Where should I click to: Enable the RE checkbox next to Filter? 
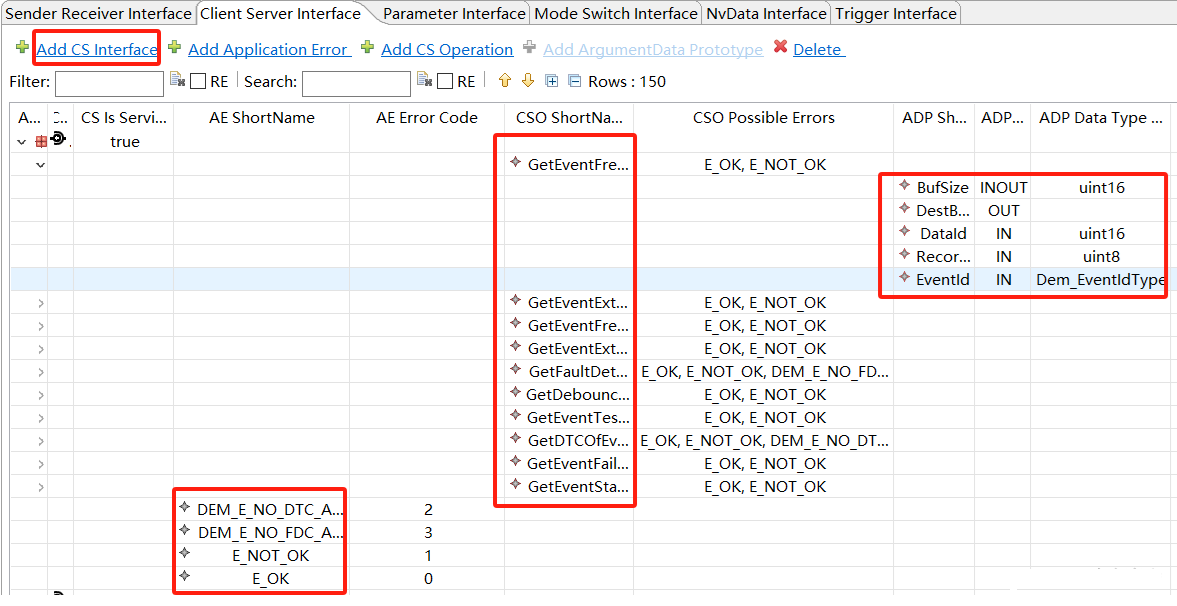pos(198,82)
